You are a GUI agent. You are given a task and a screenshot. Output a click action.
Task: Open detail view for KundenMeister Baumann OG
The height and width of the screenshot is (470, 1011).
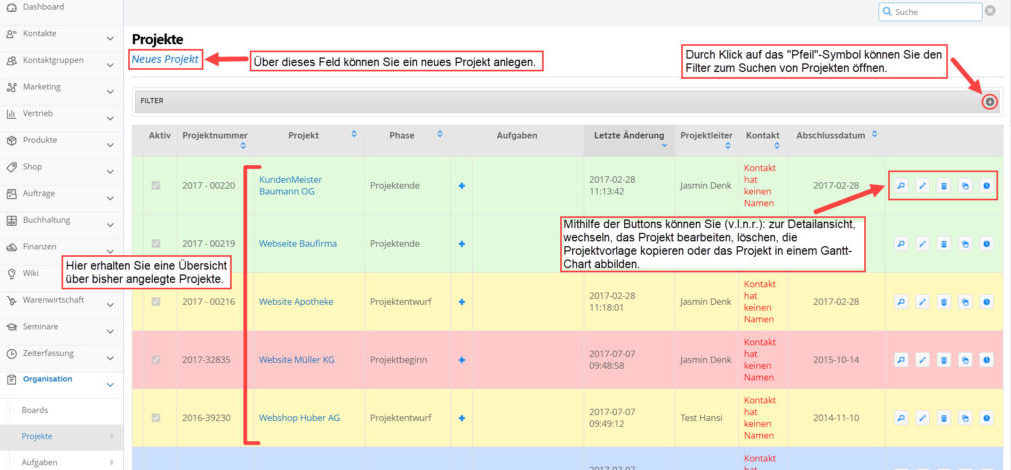click(901, 186)
